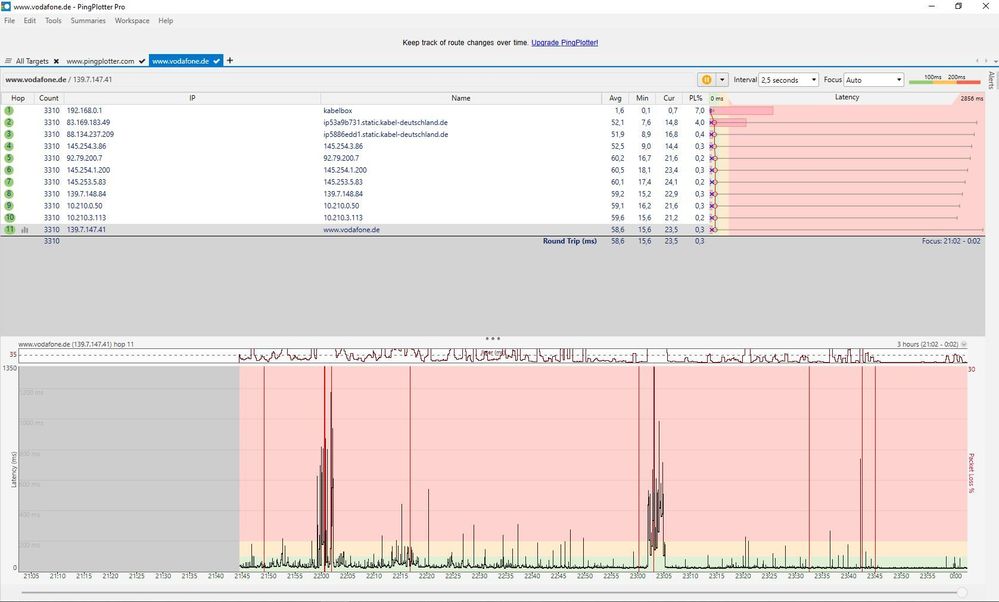Click the timeline scrollbar thumb at the bottom
The width and height of the screenshot is (999, 602).
click(x=961, y=593)
